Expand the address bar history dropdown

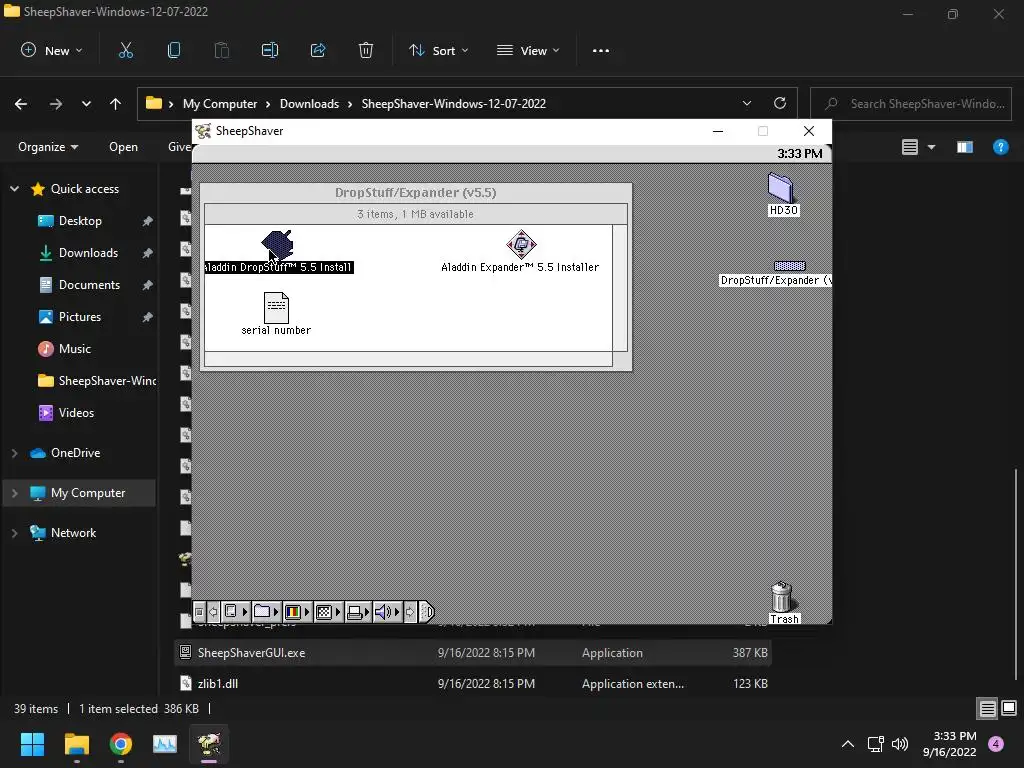pos(746,103)
